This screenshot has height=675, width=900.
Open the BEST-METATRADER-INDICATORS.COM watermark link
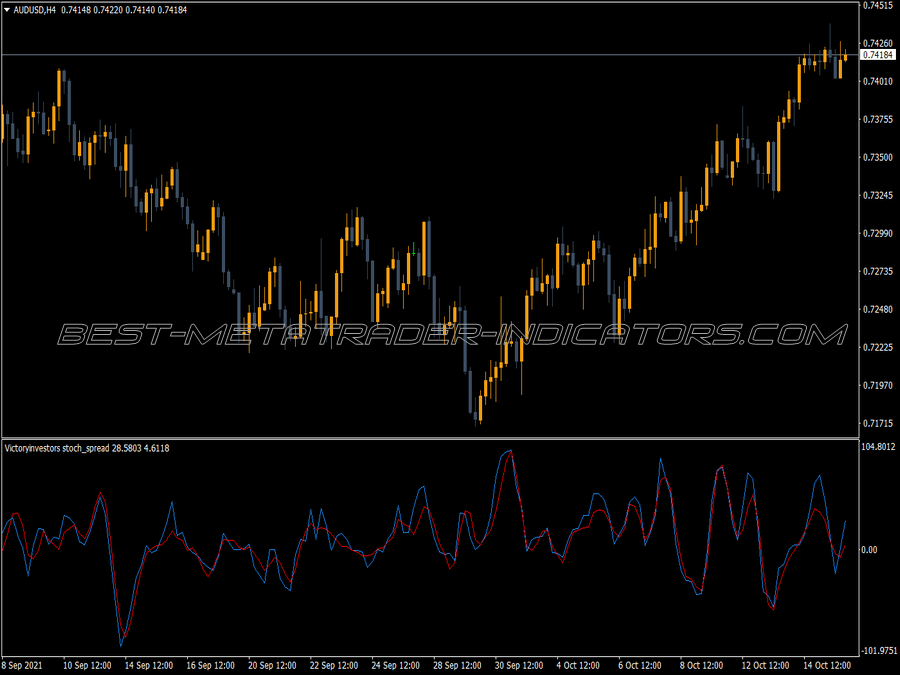coord(450,335)
